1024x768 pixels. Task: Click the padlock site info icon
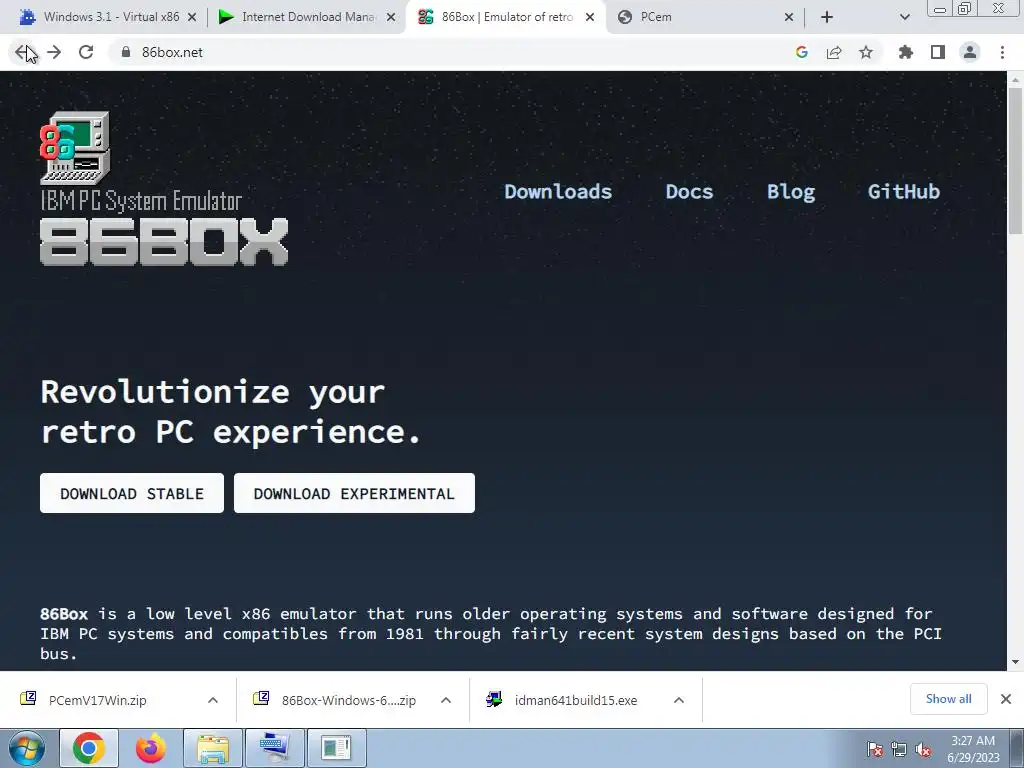(x=126, y=52)
